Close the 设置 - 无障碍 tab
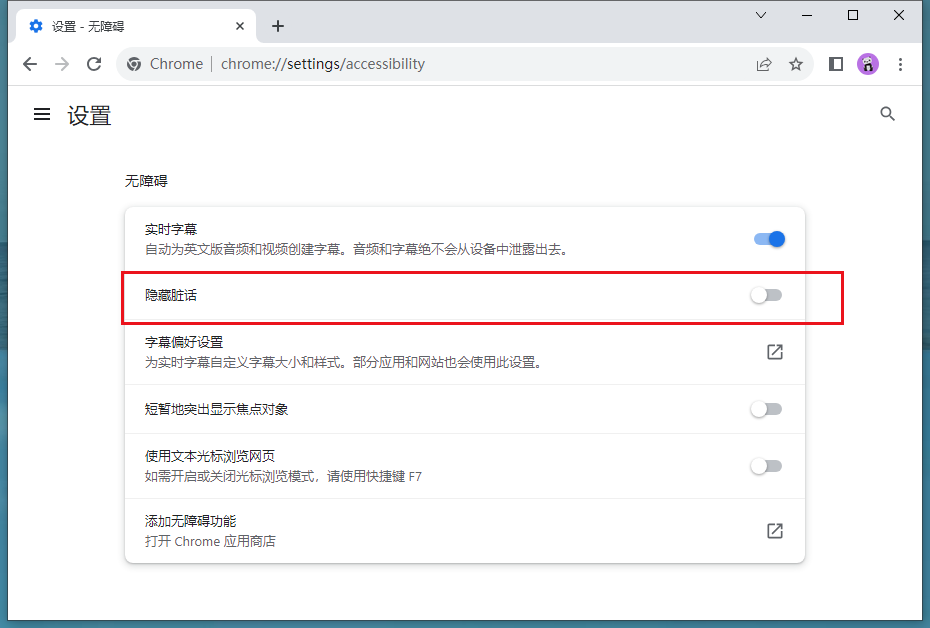The image size is (930, 628). click(240, 26)
